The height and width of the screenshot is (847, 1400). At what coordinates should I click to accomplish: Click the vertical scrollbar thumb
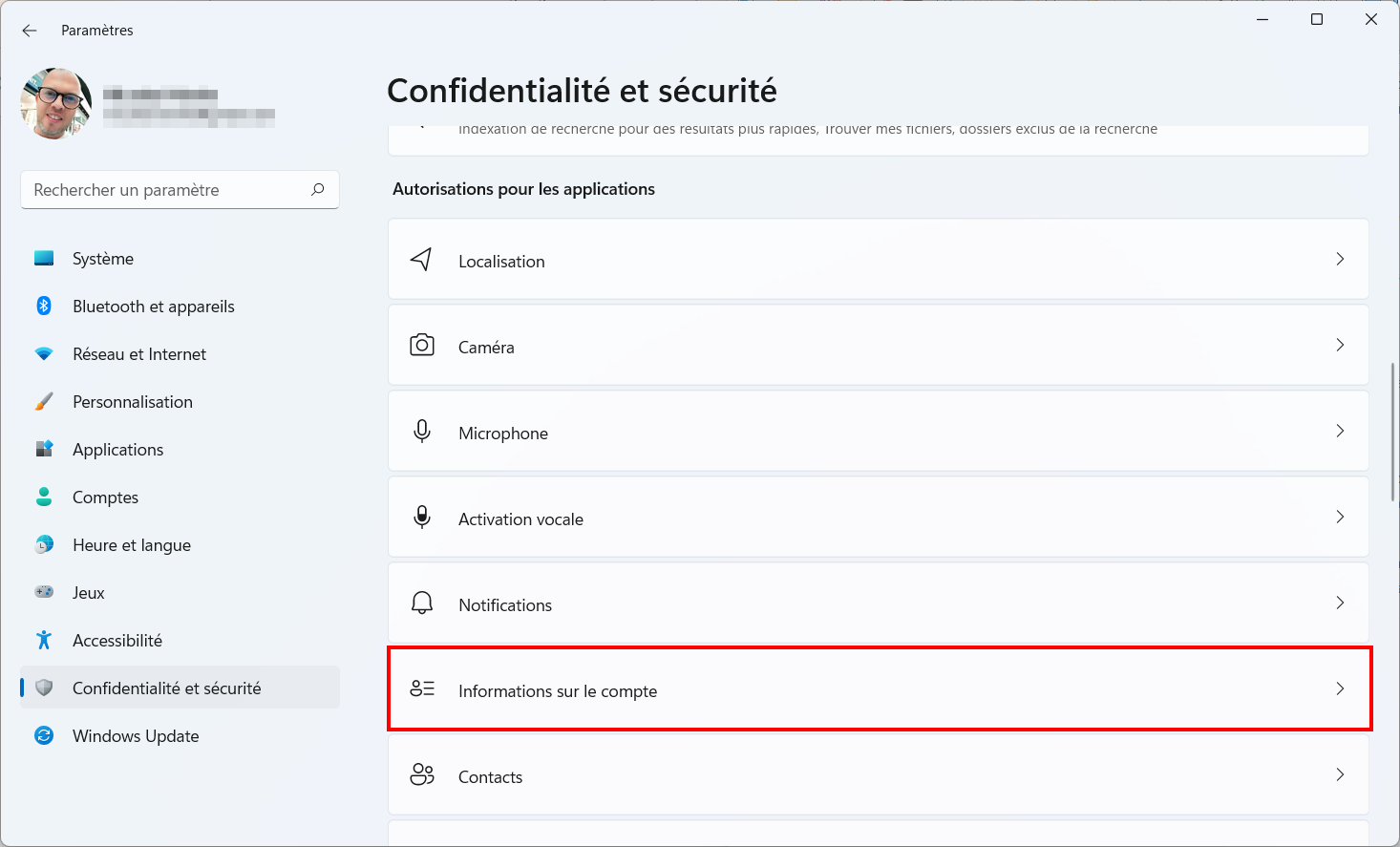tap(1393, 432)
